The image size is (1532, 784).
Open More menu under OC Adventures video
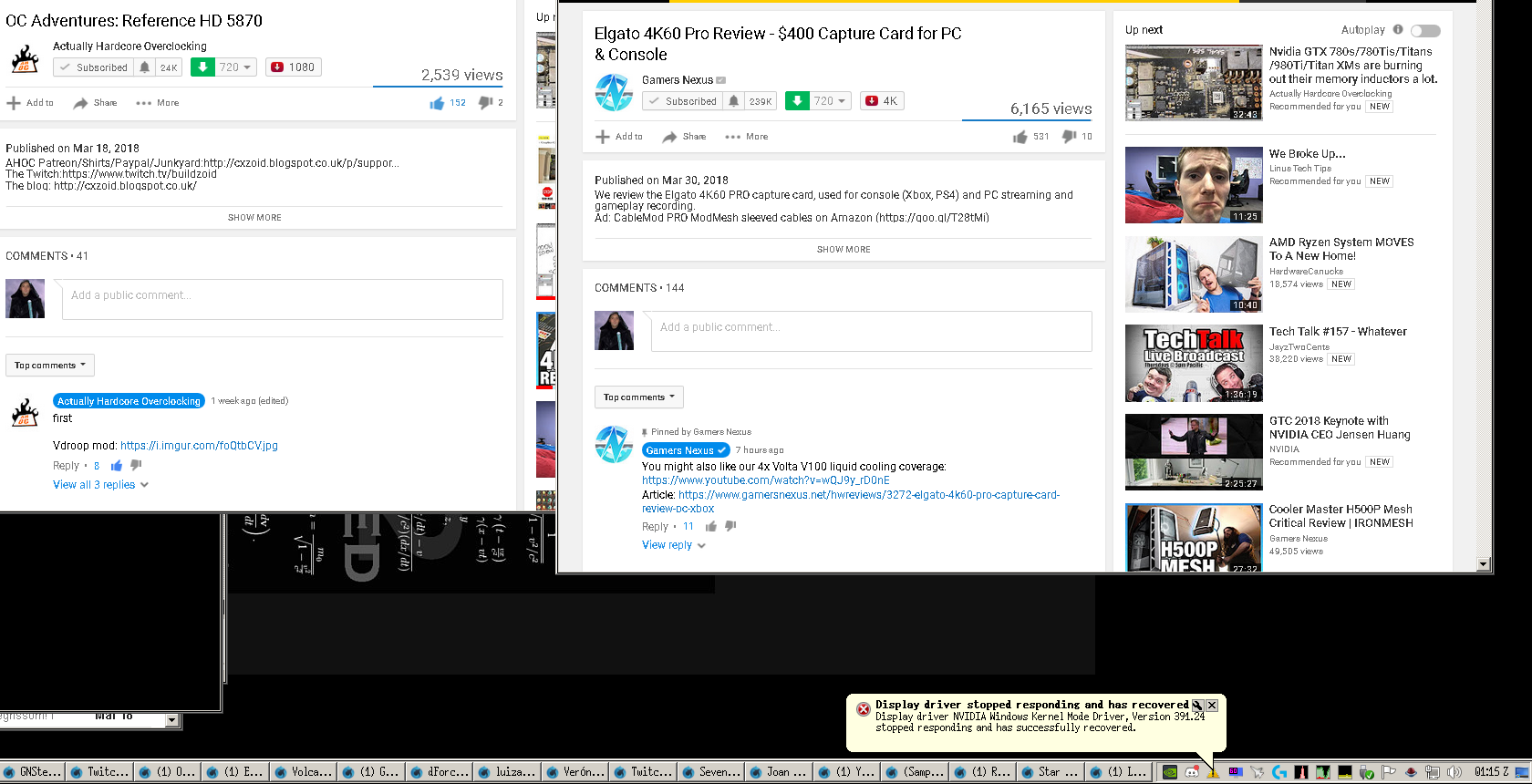(x=158, y=103)
